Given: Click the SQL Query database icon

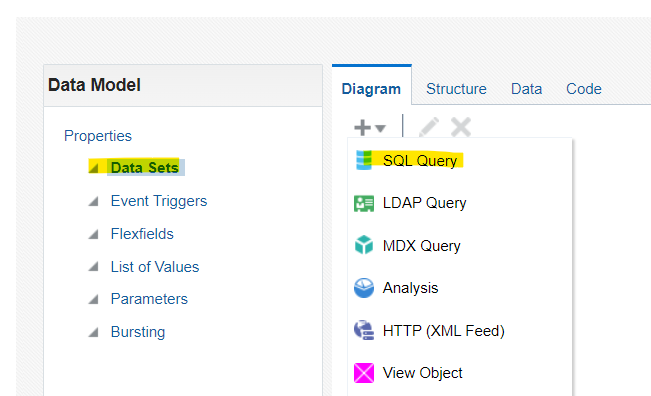Looking at the screenshot, I should (364, 160).
